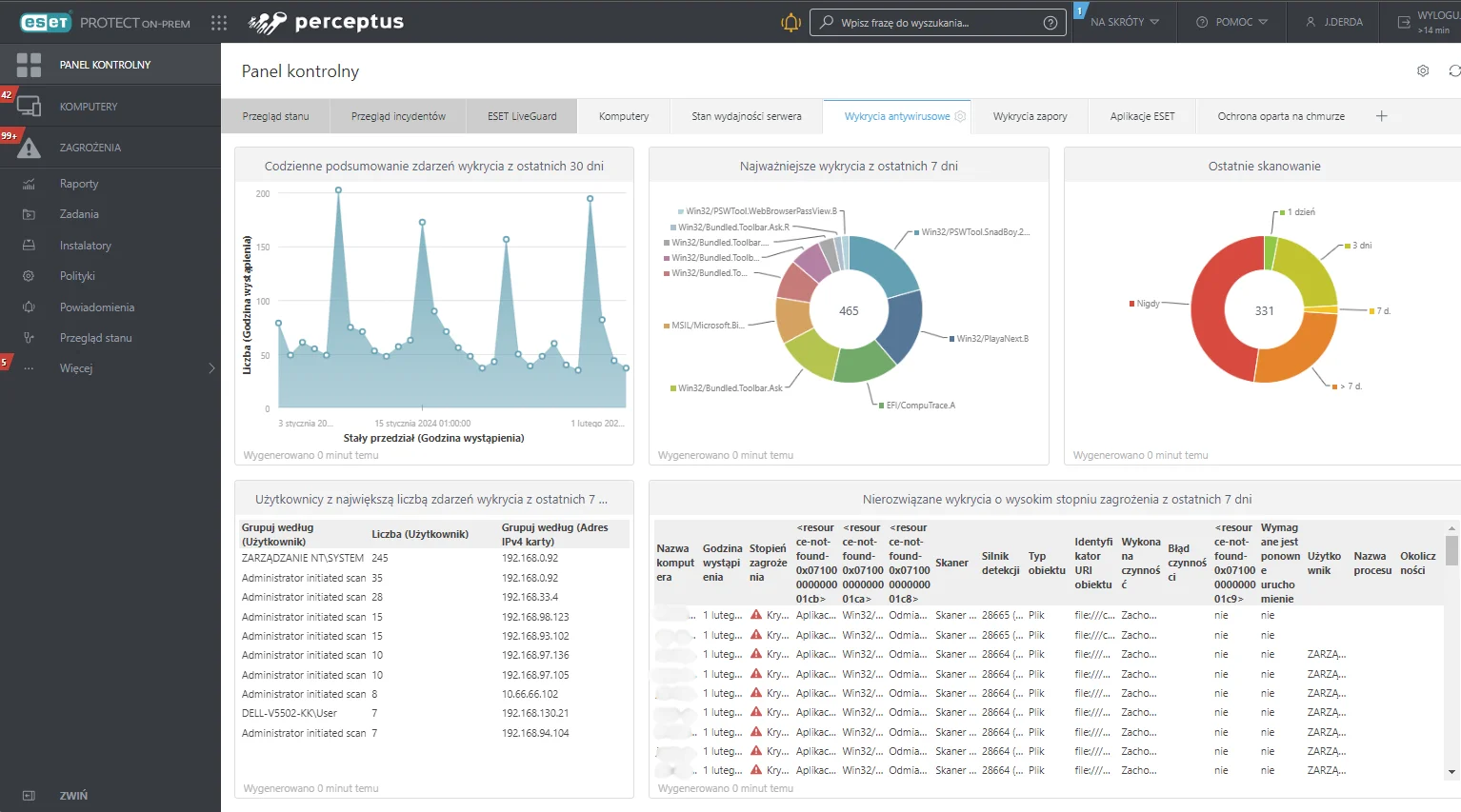Open dashboard settings gear icon

(1423, 71)
